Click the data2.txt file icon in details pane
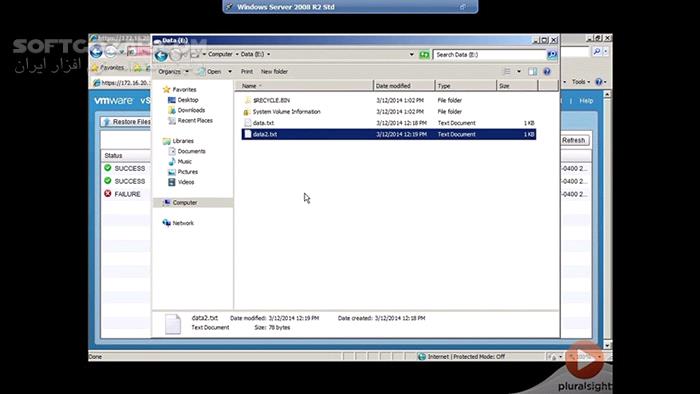This screenshot has width=700, height=394. point(173,324)
